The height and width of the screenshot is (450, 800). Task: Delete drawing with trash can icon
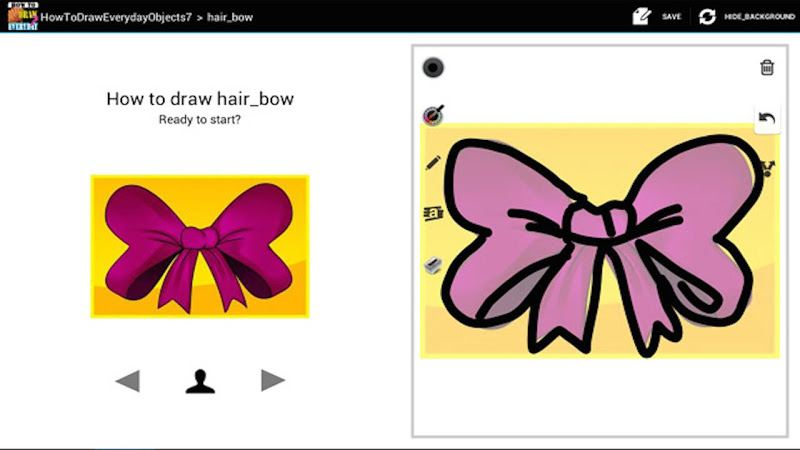click(x=767, y=67)
